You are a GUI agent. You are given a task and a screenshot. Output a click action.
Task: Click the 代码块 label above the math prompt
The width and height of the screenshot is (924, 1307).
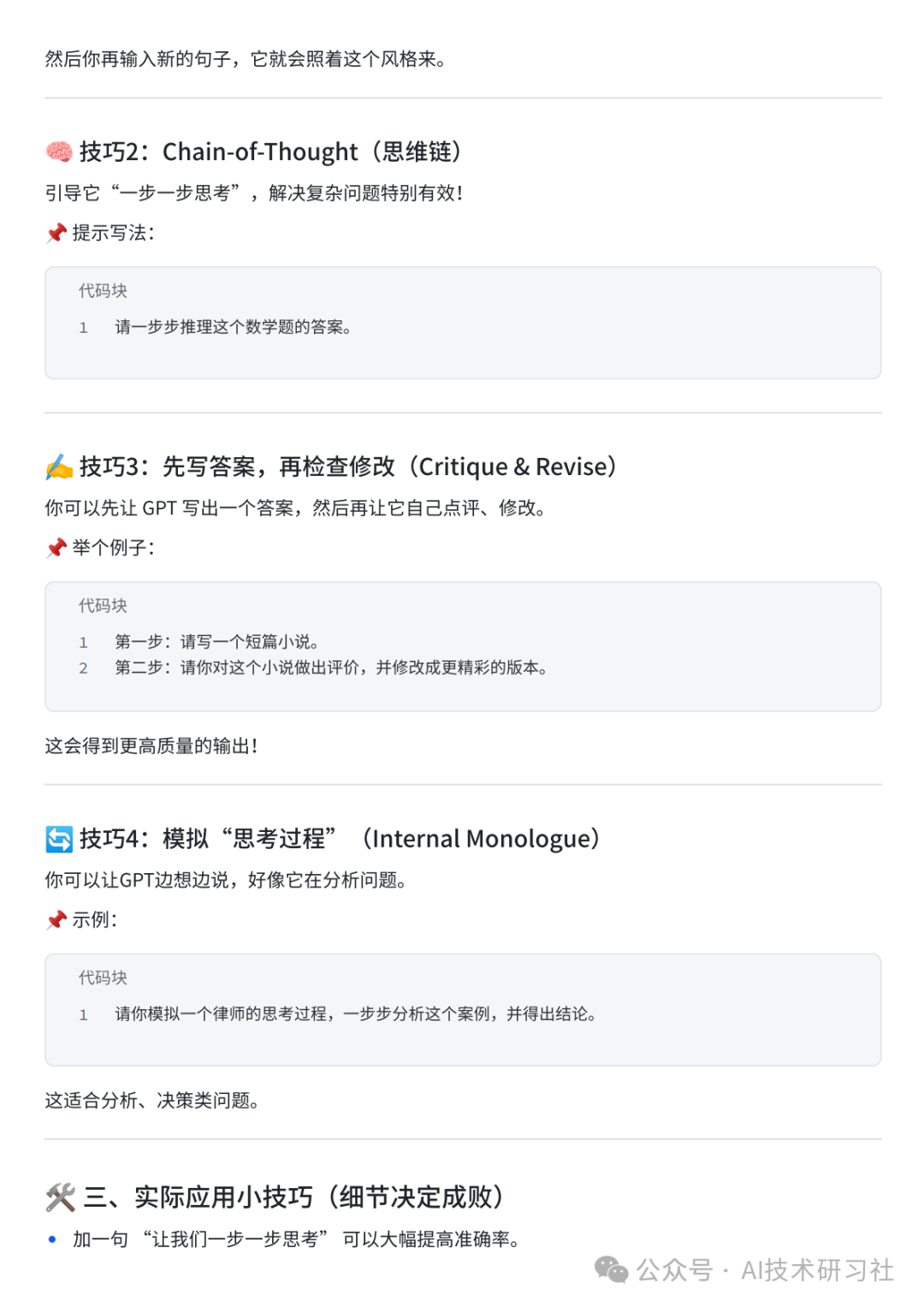pos(103,291)
